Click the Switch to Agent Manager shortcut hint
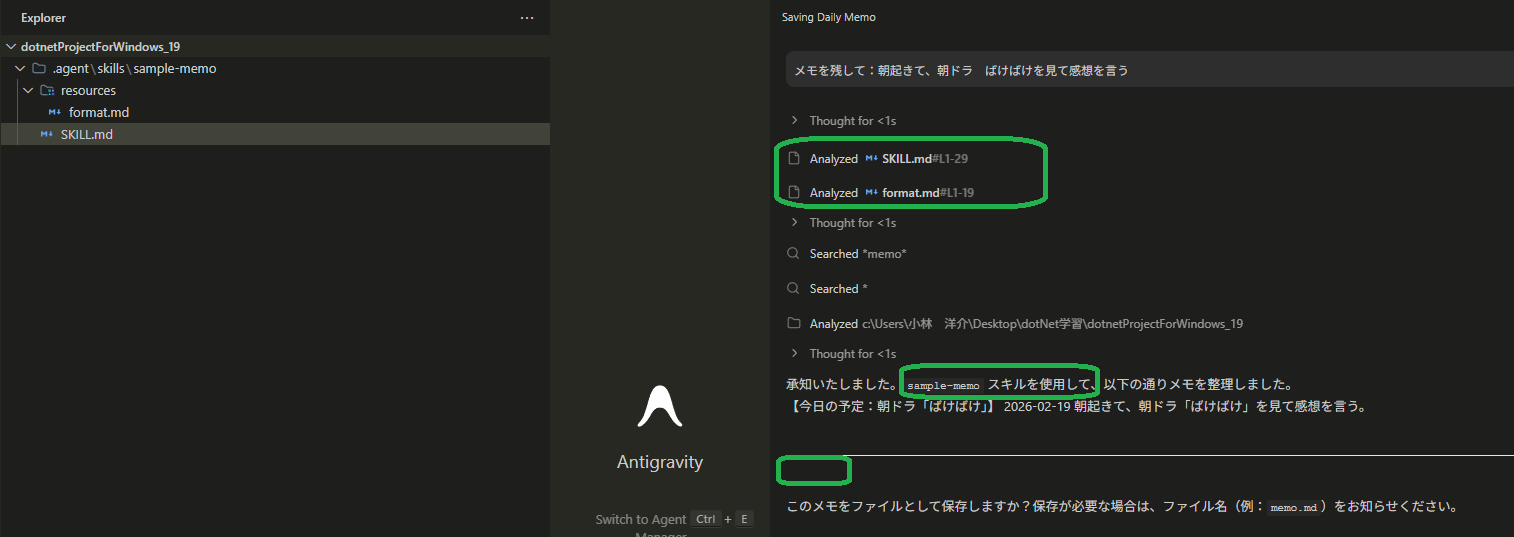The height and width of the screenshot is (537, 1514). 674,526
